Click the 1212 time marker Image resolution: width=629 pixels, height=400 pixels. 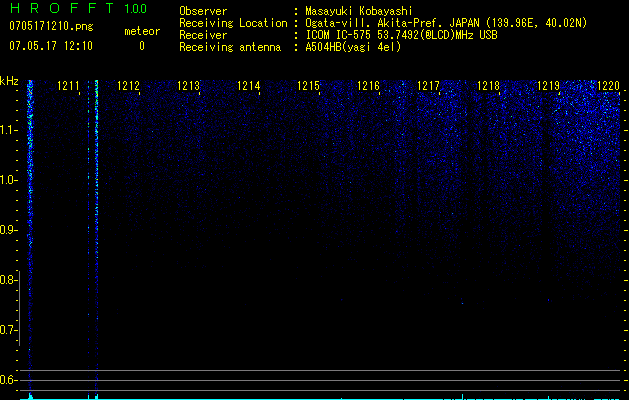pyautogui.click(x=128, y=85)
